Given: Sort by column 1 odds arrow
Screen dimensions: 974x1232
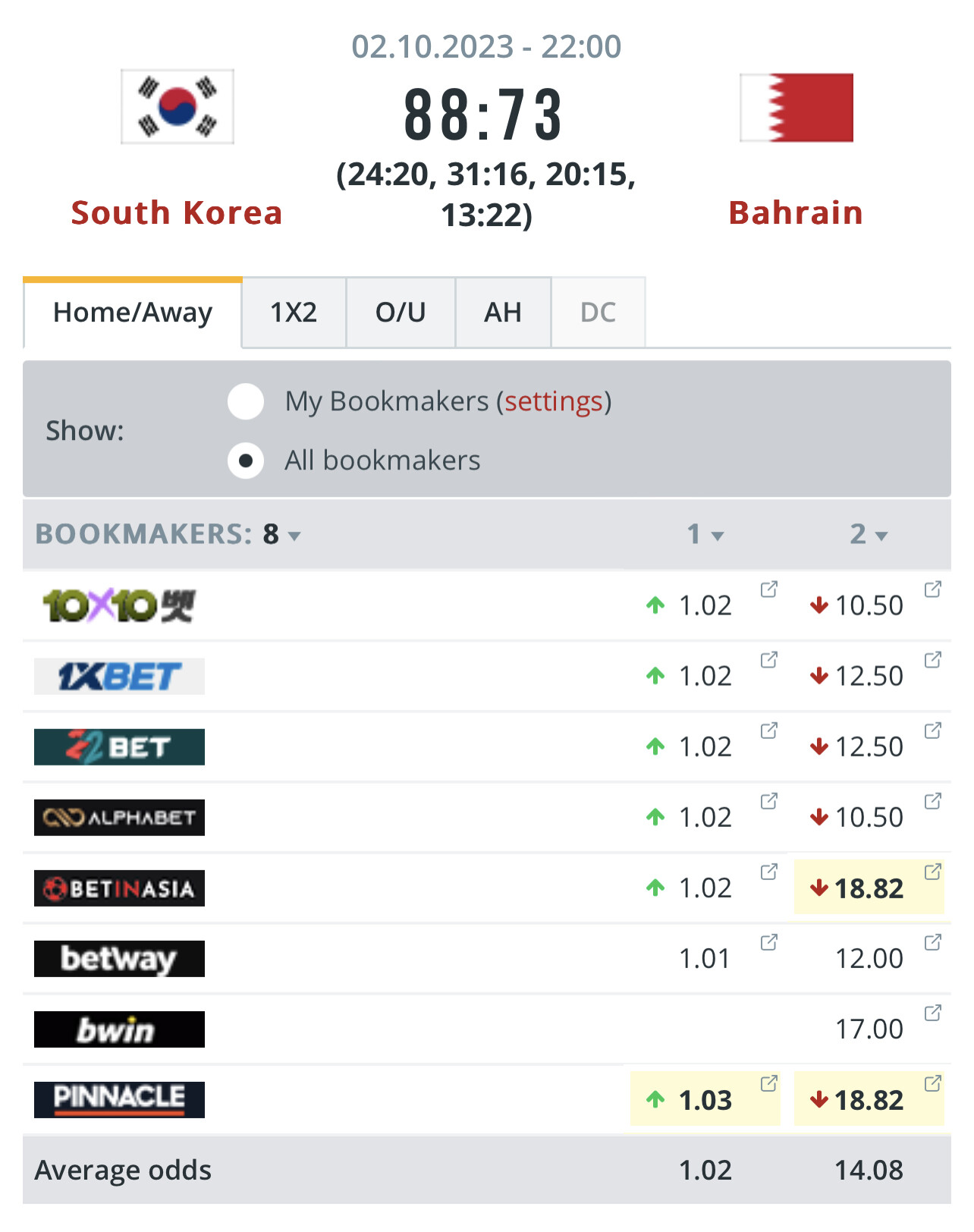Looking at the screenshot, I should coord(718,536).
